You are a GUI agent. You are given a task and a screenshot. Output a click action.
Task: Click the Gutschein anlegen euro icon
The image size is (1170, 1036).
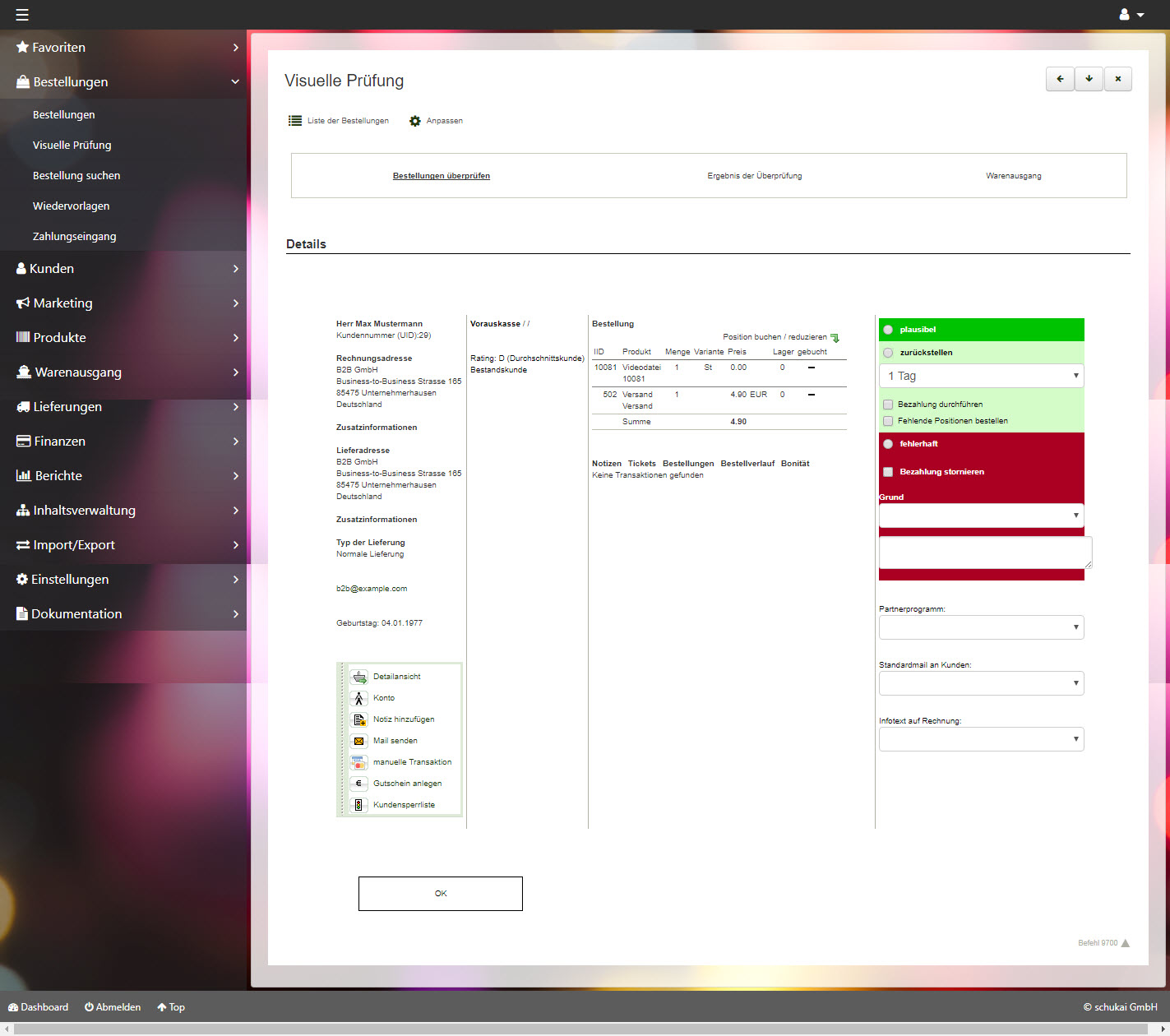tap(358, 784)
